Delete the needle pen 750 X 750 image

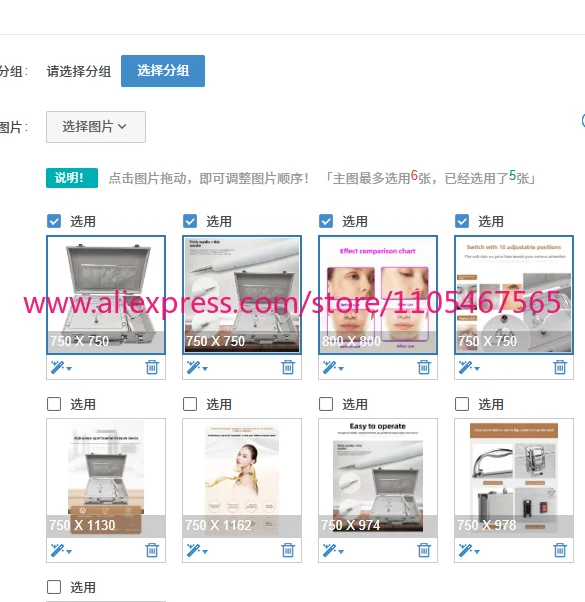pos(288,367)
